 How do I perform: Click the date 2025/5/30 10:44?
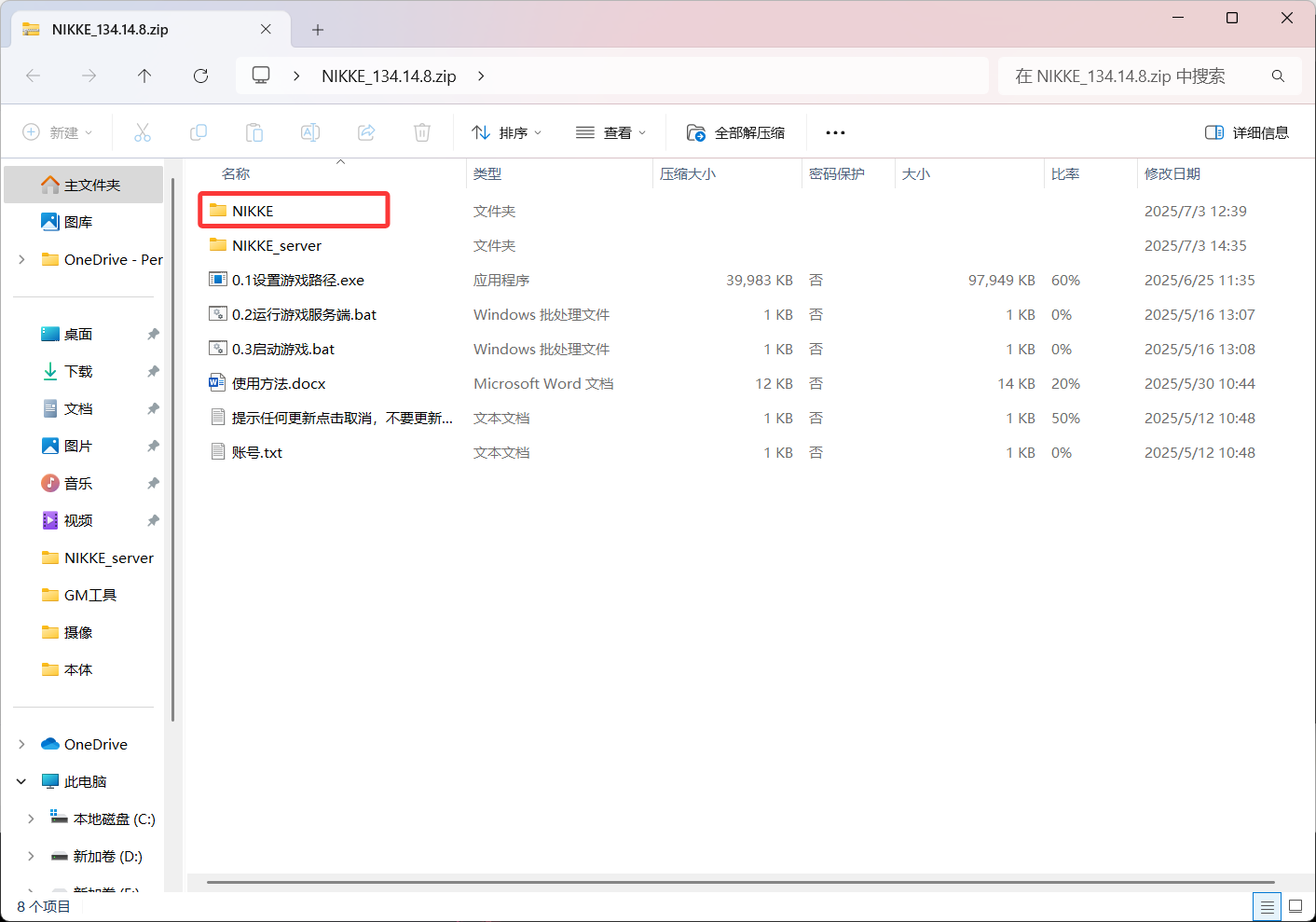pyautogui.click(x=1199, y=383)
